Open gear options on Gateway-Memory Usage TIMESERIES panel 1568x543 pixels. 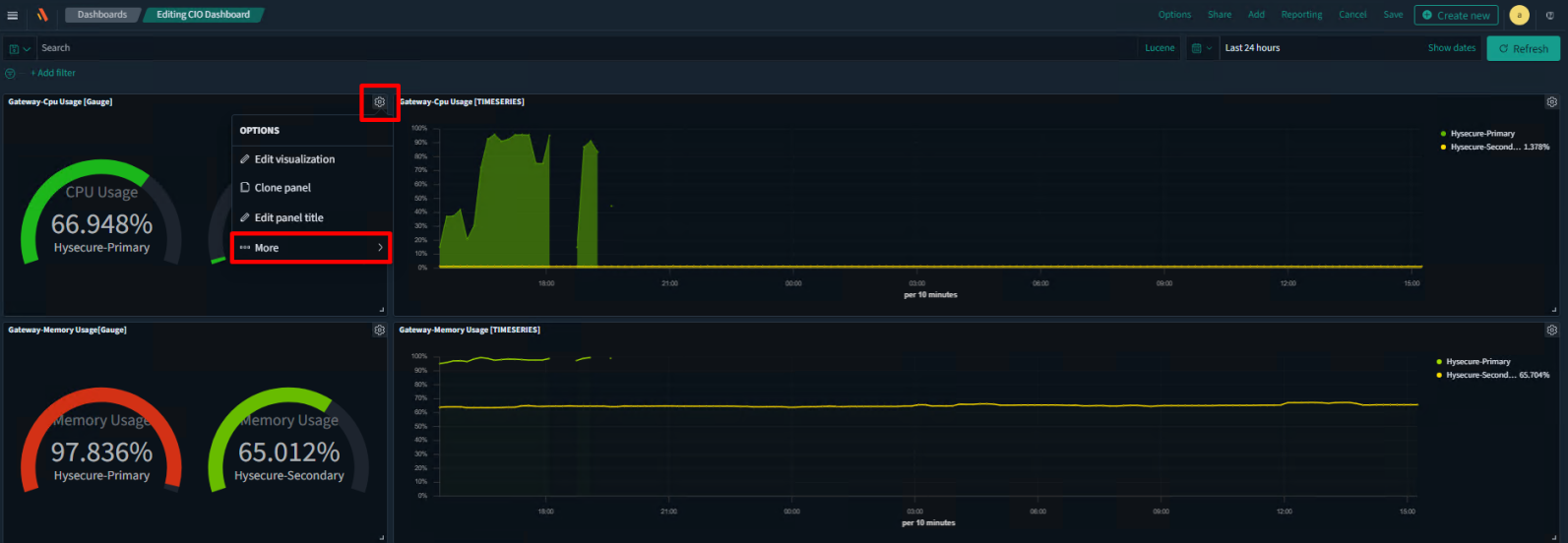click(1551, 331)
